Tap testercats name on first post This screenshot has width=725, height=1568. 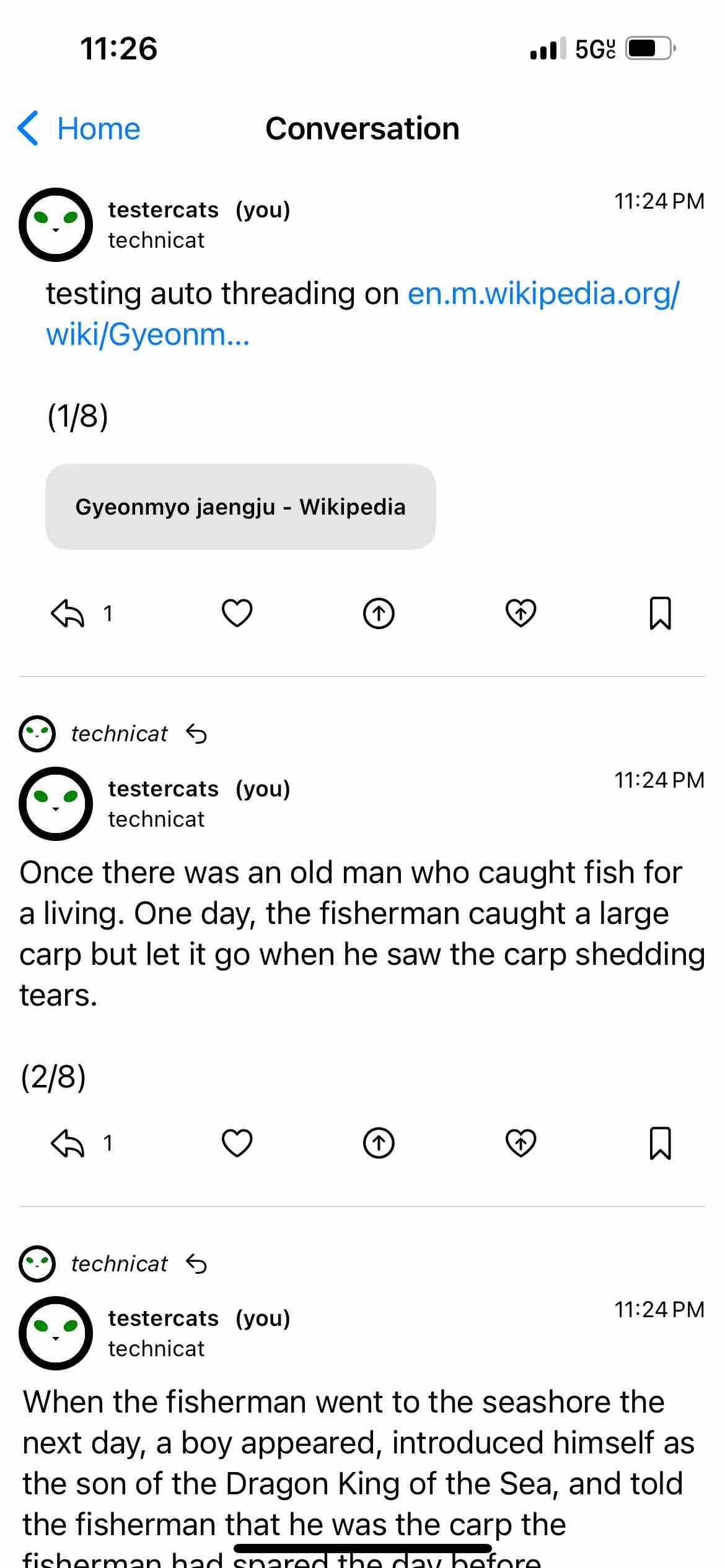click(x=163, y=210)
